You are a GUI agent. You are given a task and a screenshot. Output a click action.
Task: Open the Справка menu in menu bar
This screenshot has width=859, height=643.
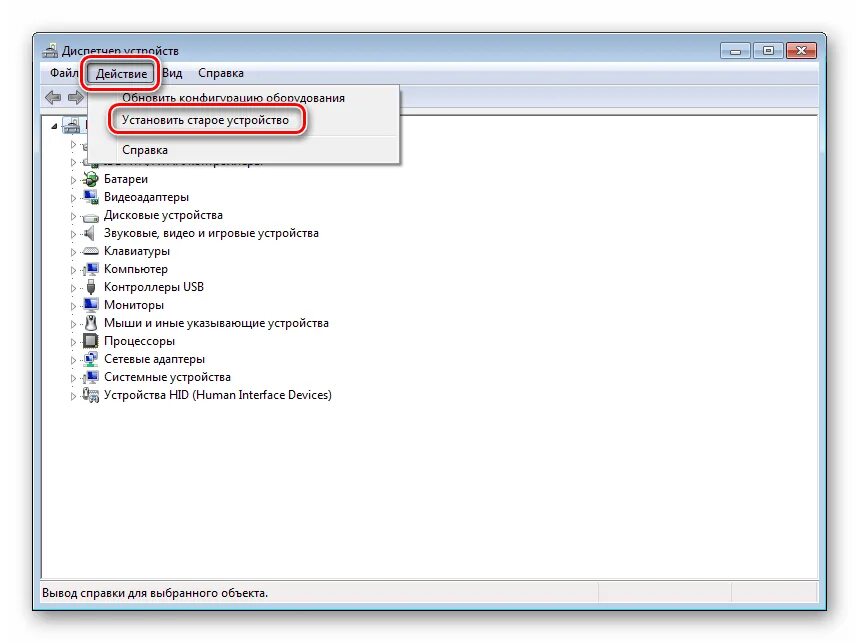[x=221, y=73]
